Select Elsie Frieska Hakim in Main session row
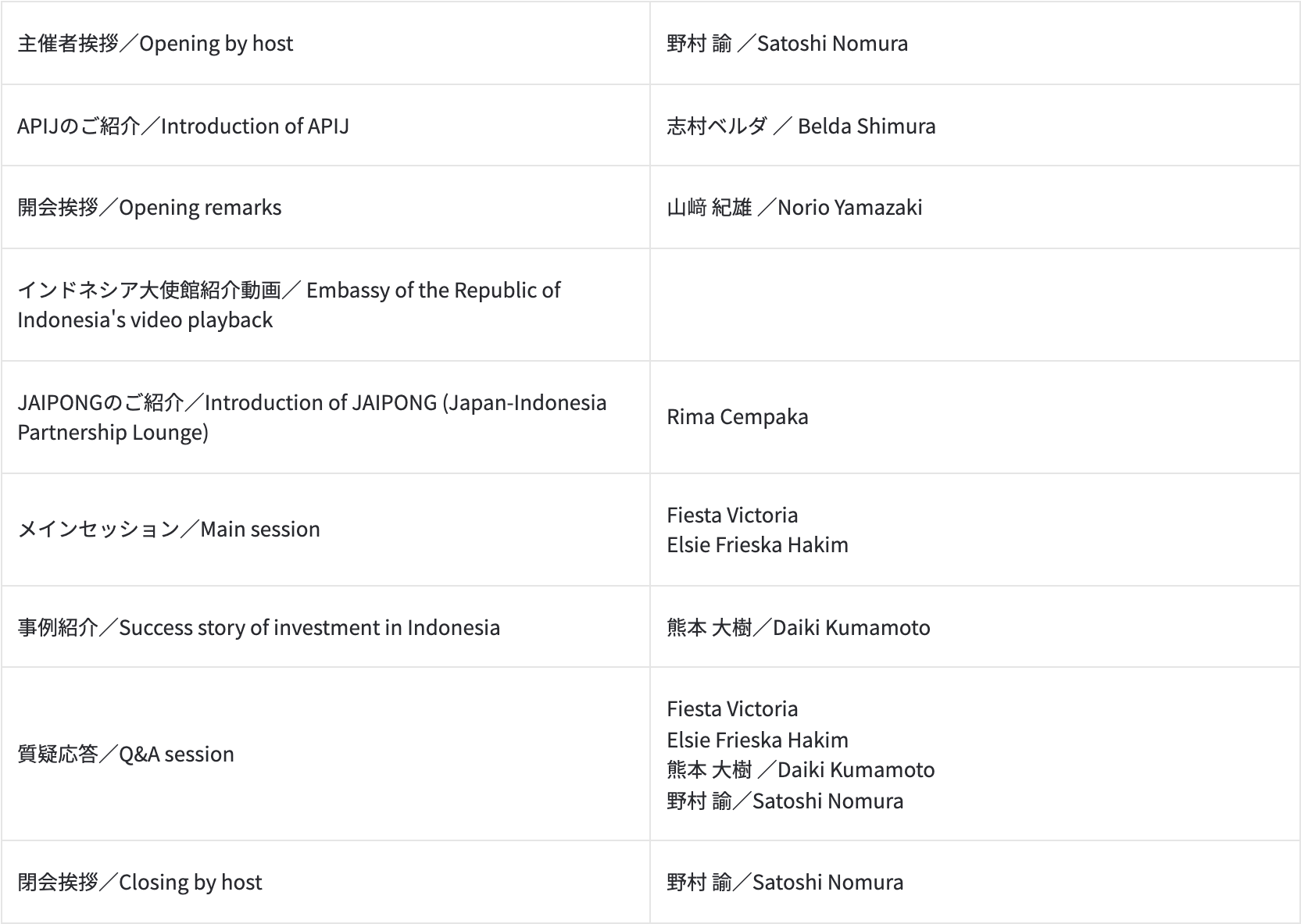This screenshot has height=924, width=1301. pos(757,545)
